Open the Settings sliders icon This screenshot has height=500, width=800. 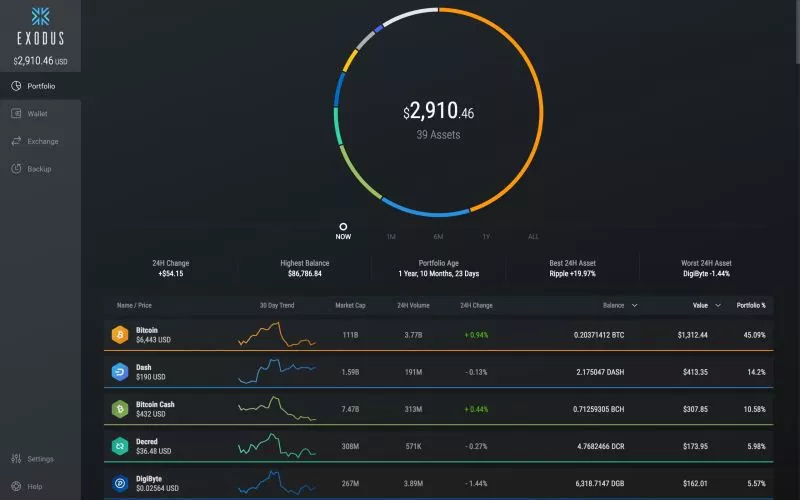click(x=16, y=458)
